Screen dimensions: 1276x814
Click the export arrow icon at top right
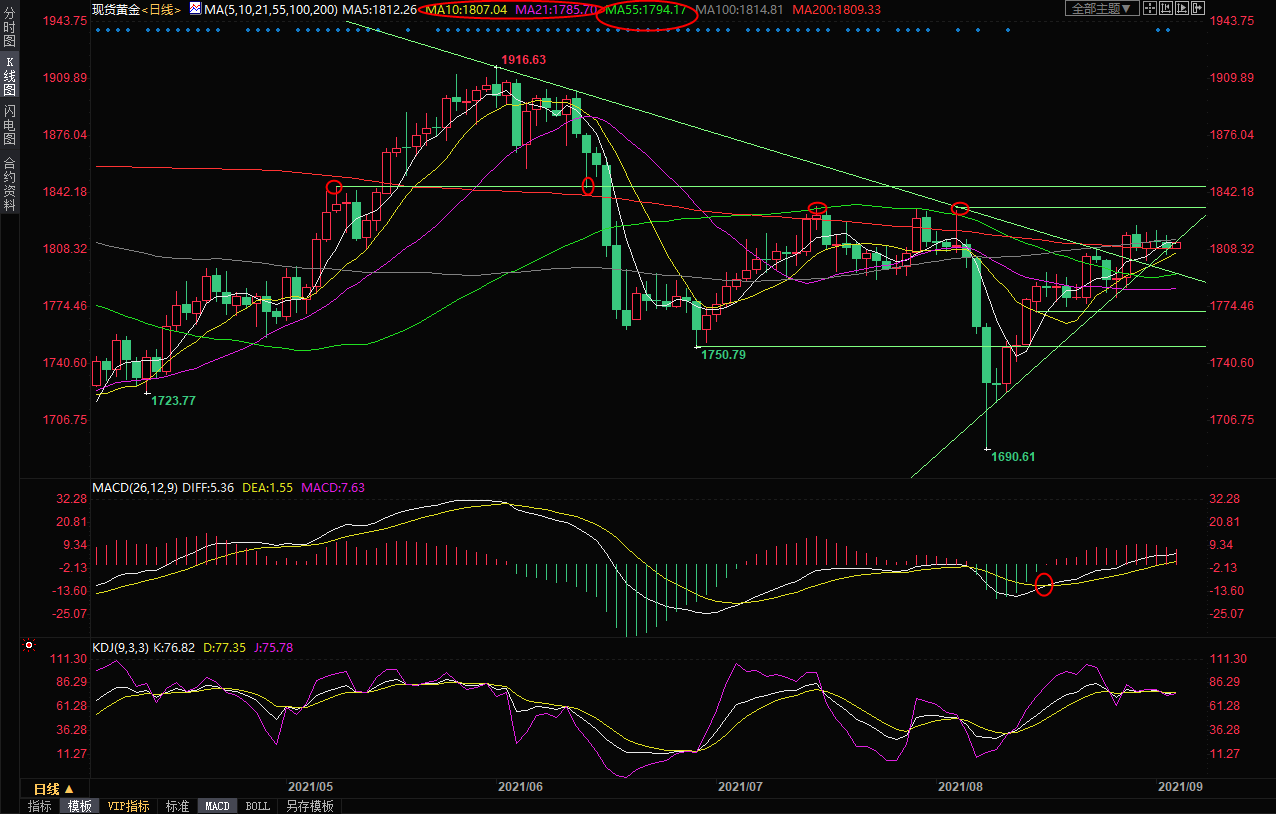click(1198, 8)
